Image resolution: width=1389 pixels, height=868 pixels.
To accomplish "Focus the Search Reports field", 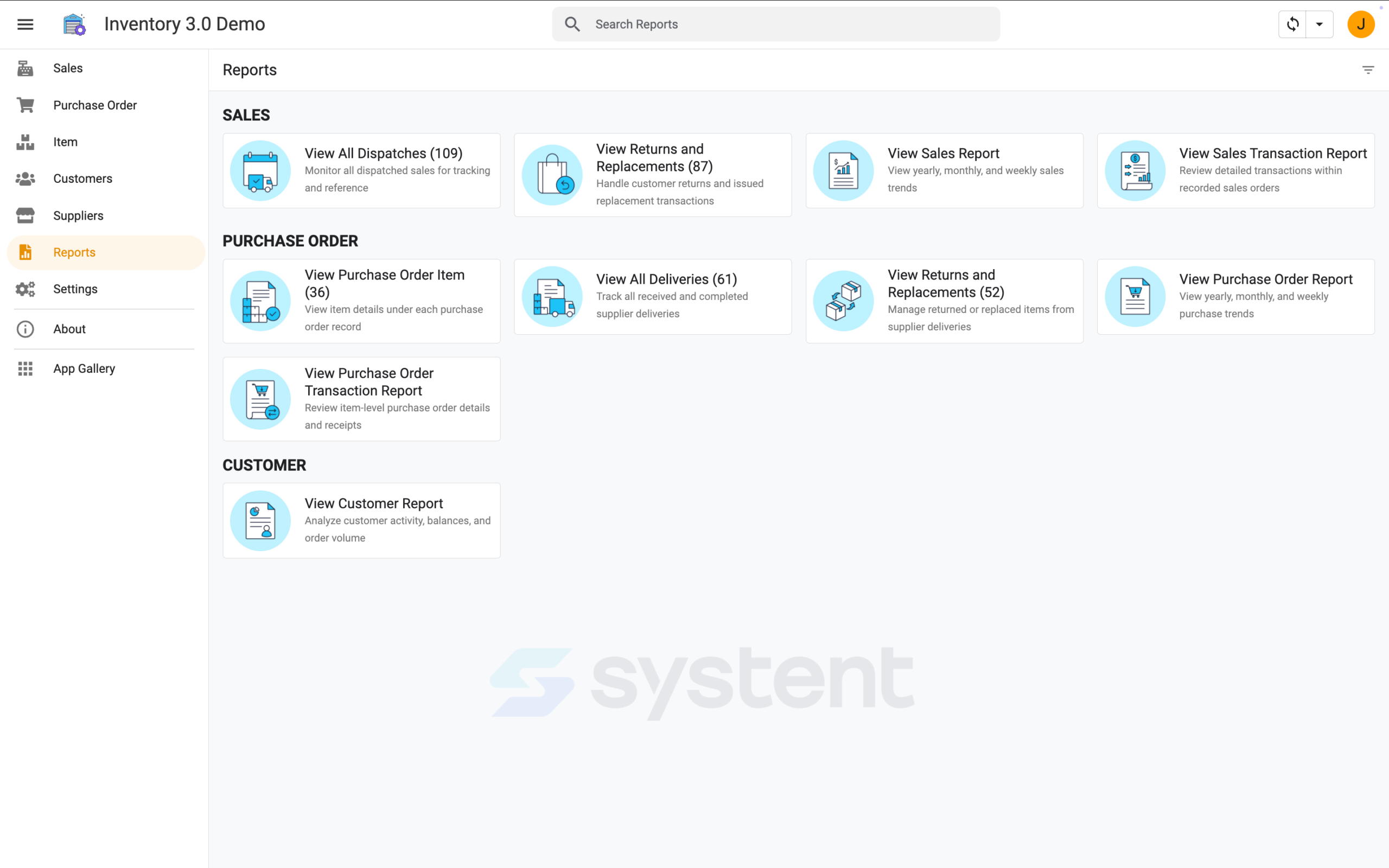I will 776,24.
